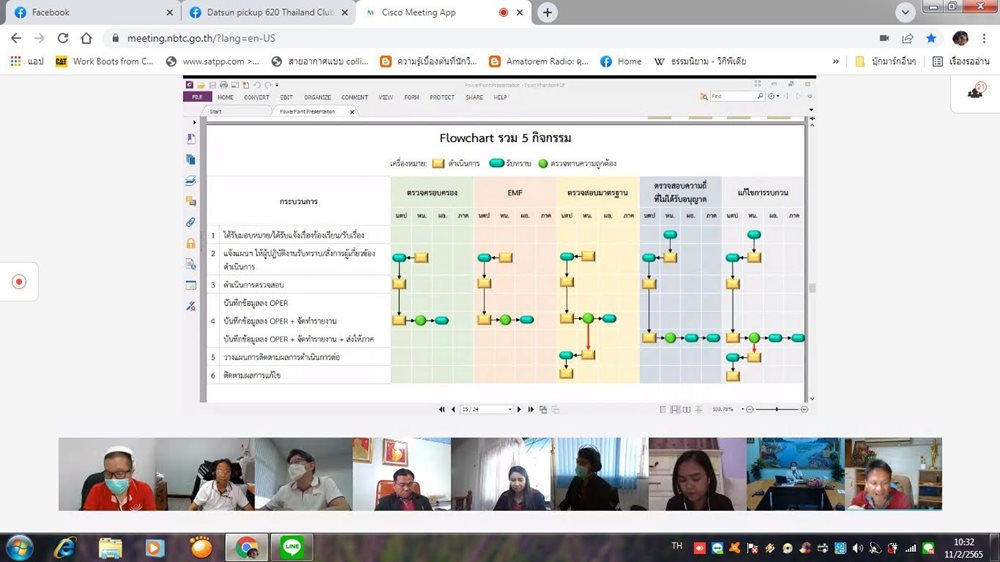1000x562 pixels.
Task: Open the camera permission icon in address bar
Action: (884, 38)
